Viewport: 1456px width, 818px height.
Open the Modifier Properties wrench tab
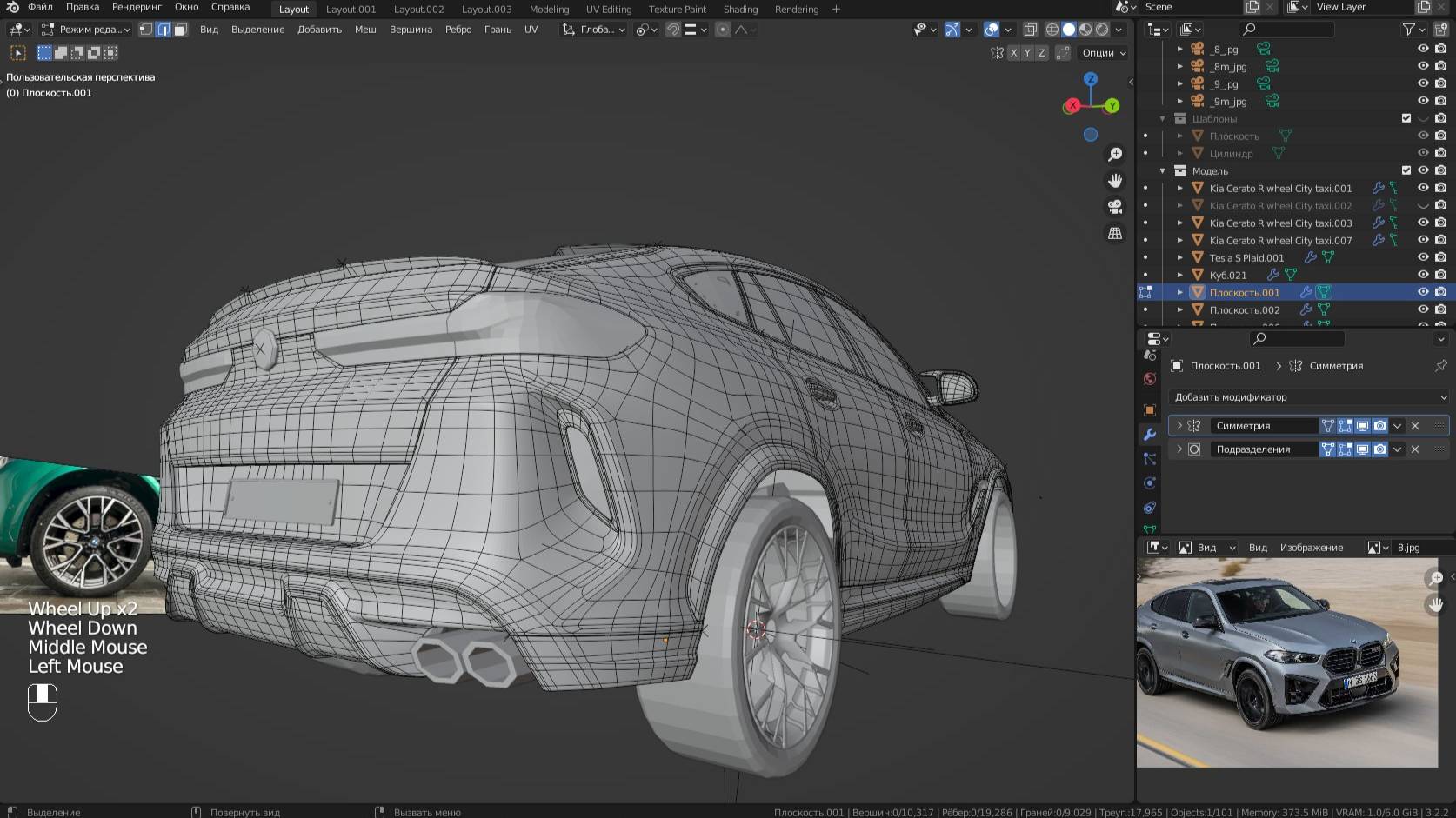click(1149, 434)
